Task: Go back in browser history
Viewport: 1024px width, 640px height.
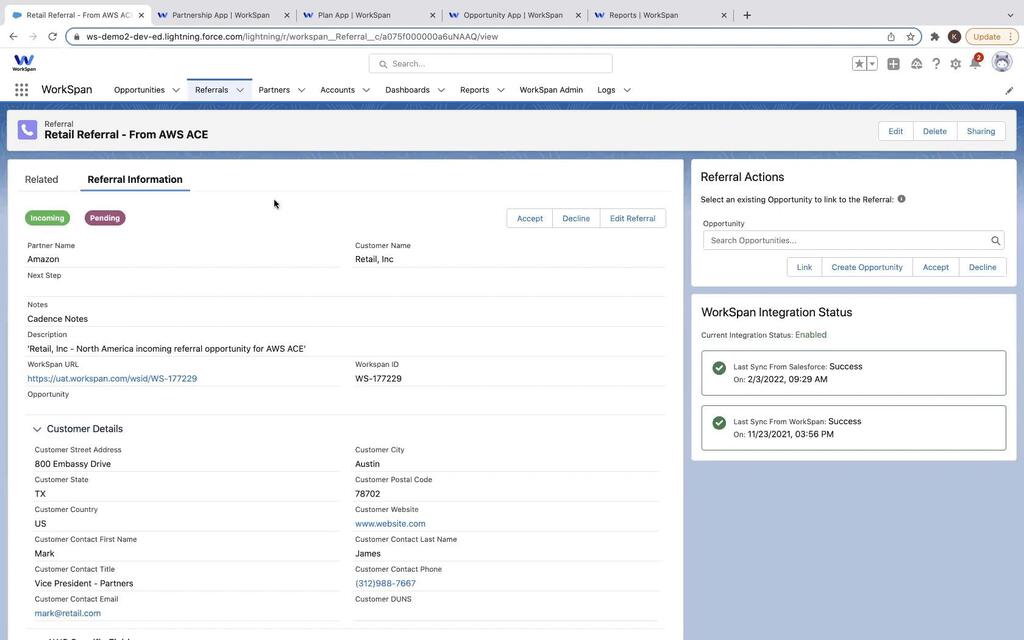Action: coord(13,37)
